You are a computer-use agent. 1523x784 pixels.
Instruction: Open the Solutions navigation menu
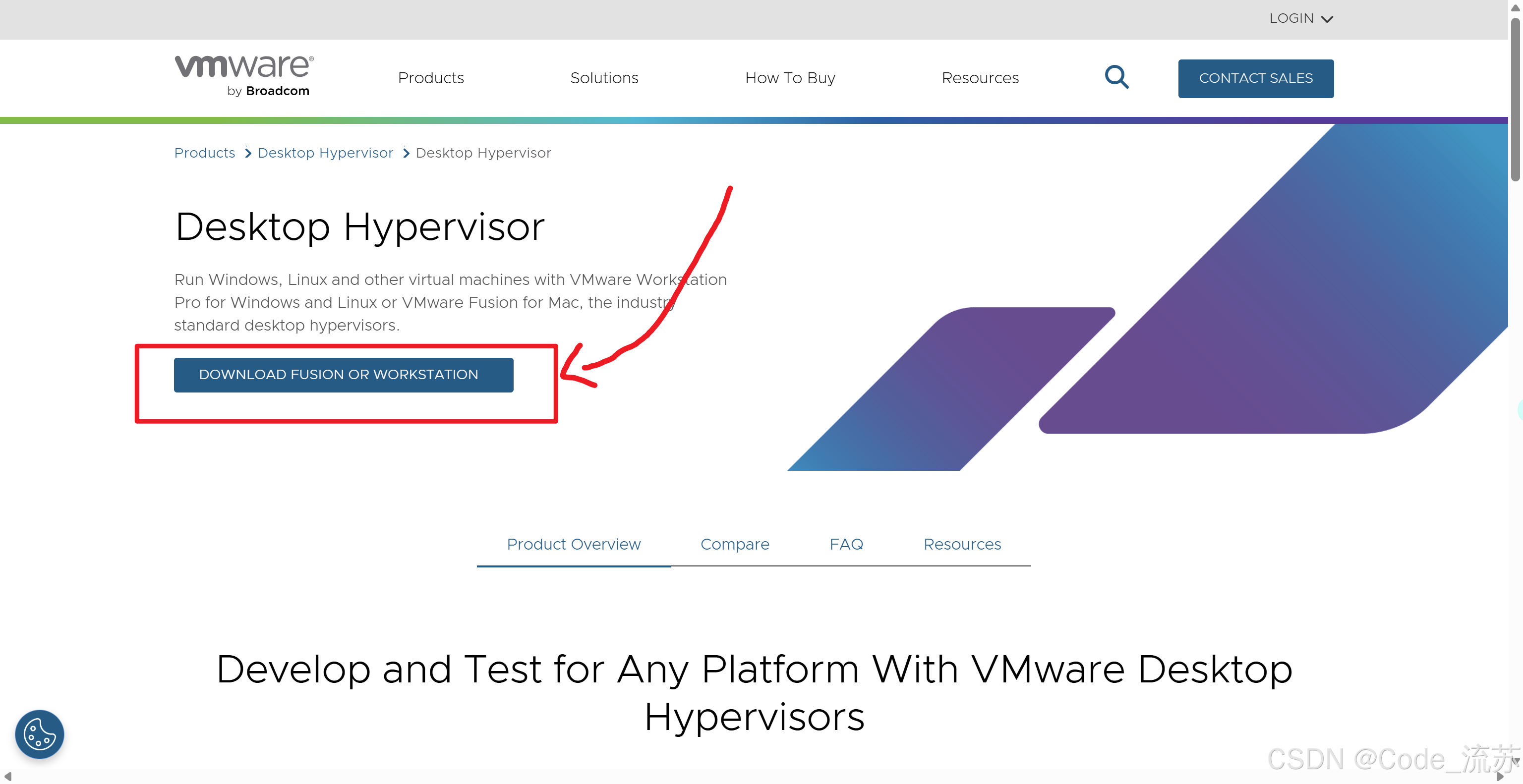coord(604,78)
